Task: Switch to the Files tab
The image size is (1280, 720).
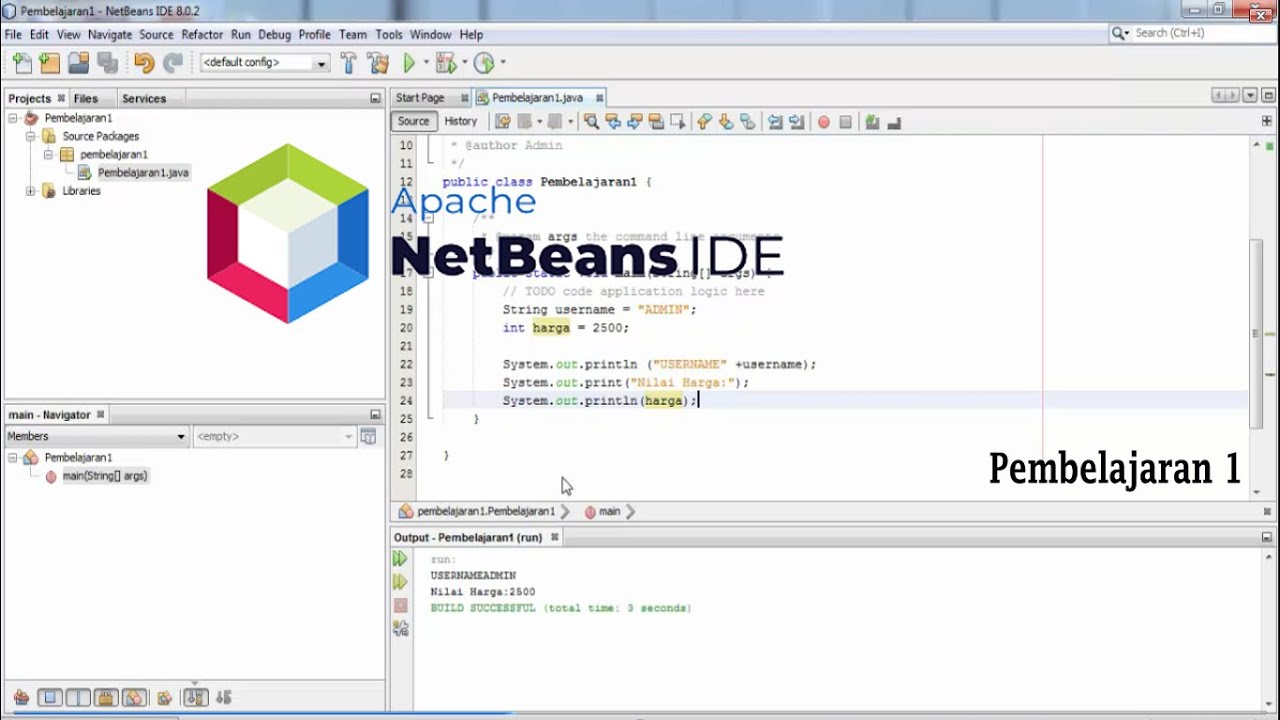Action: pos(86,98)
